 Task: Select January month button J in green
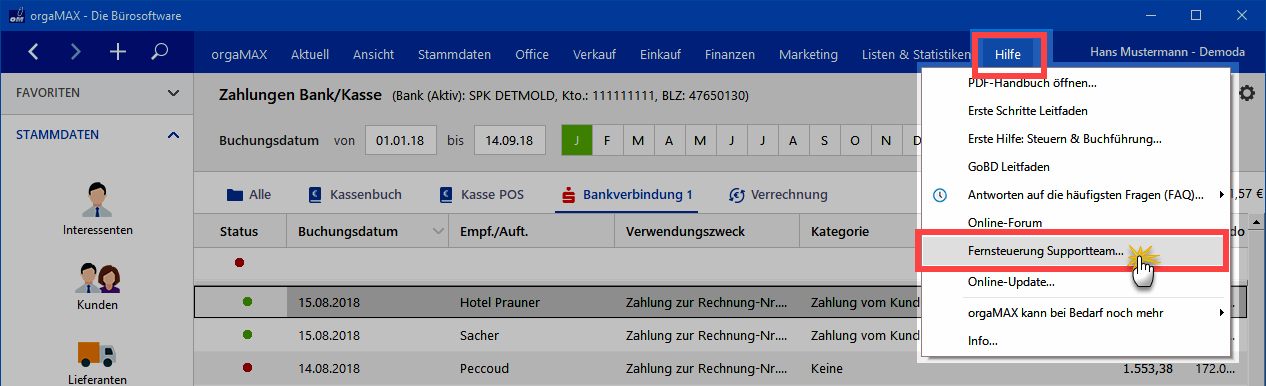click(577, 141)
